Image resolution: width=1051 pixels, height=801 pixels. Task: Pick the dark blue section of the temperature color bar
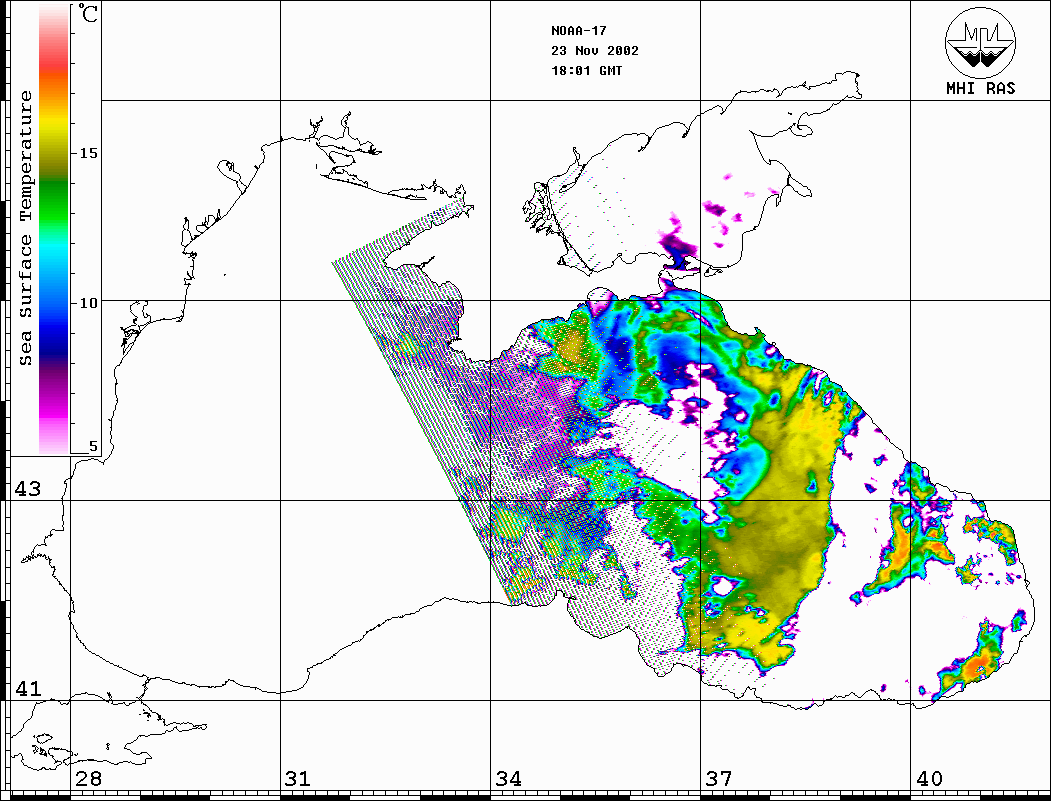[54, 342]
